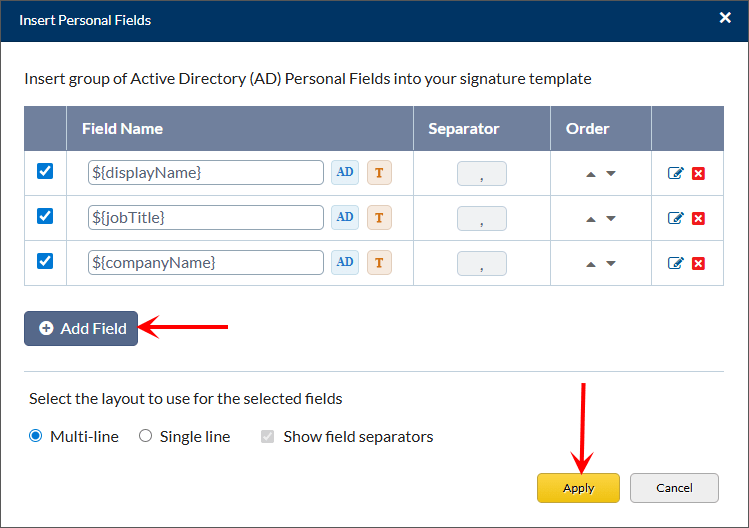This screenshot has width=749, height=528.
Task: Click the separator box for displayName
Action: [x=481, y=173]
